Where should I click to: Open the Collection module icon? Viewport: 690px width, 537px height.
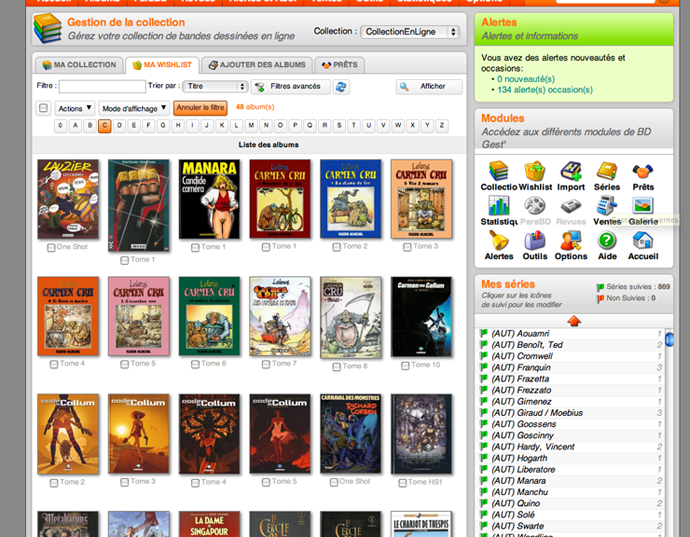pyautogui.click(x=499, y=171)
